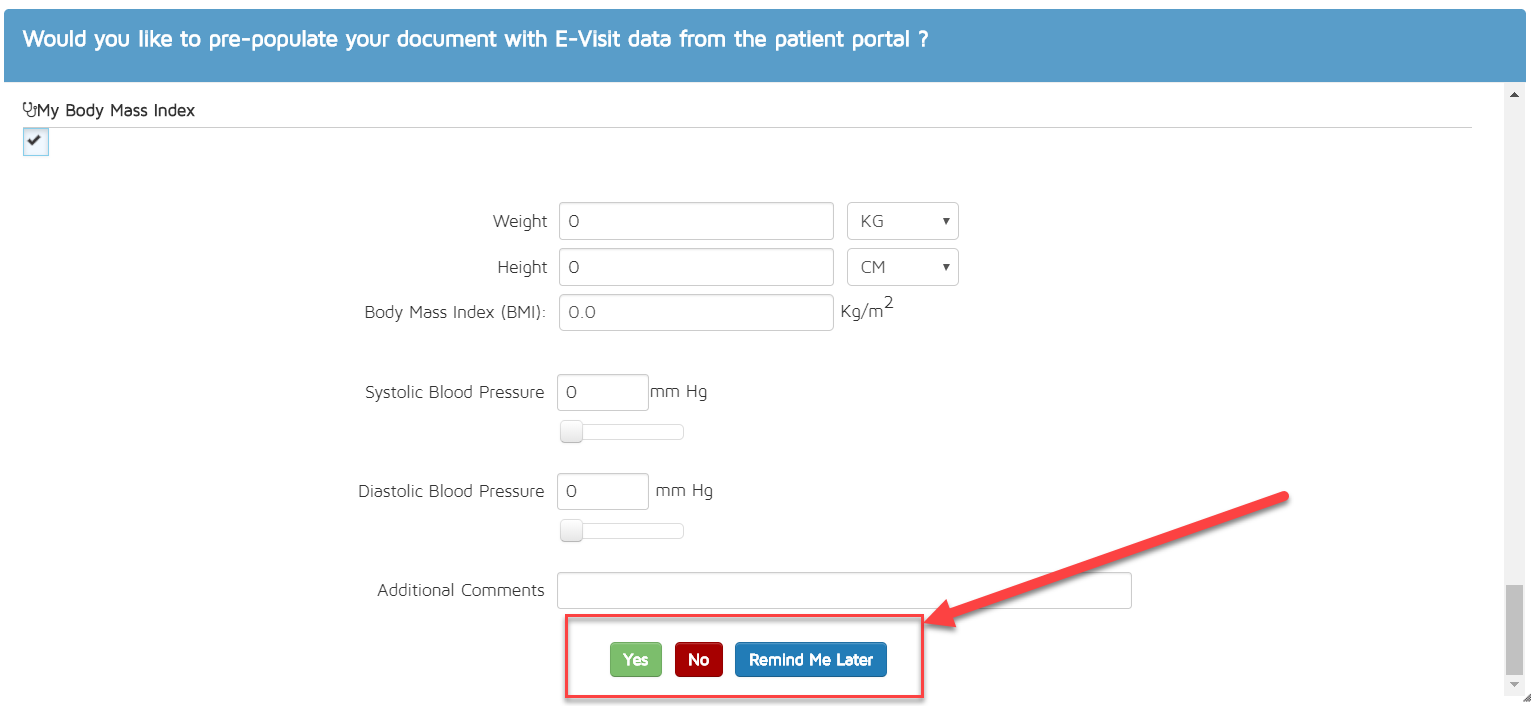Choose the Remind Me Later button
Viewport: 1531px width, 706px height.
(x=810, y=660)
